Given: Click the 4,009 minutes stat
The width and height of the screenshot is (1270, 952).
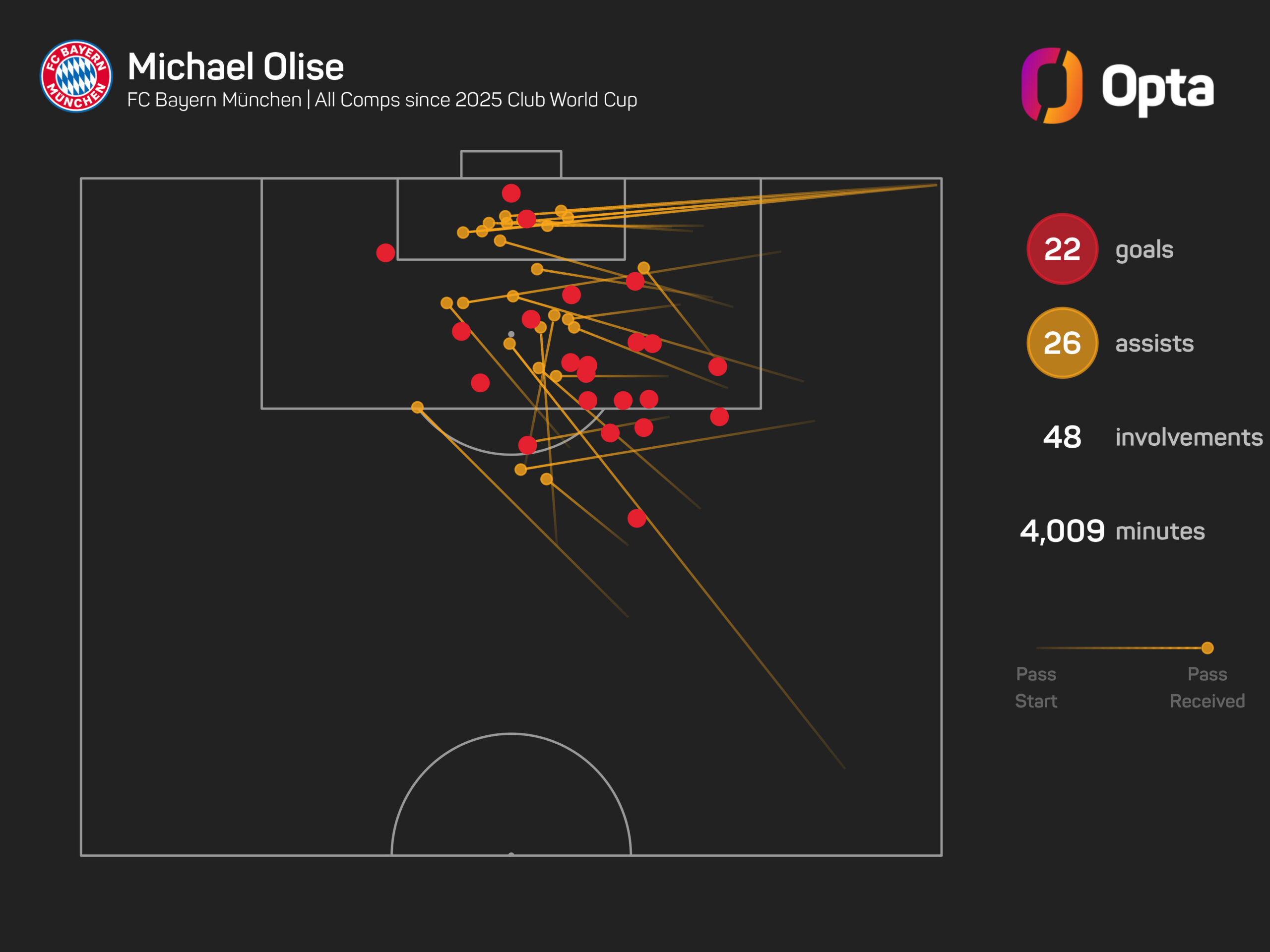Looking at the screenshot, I should 1112,531.
